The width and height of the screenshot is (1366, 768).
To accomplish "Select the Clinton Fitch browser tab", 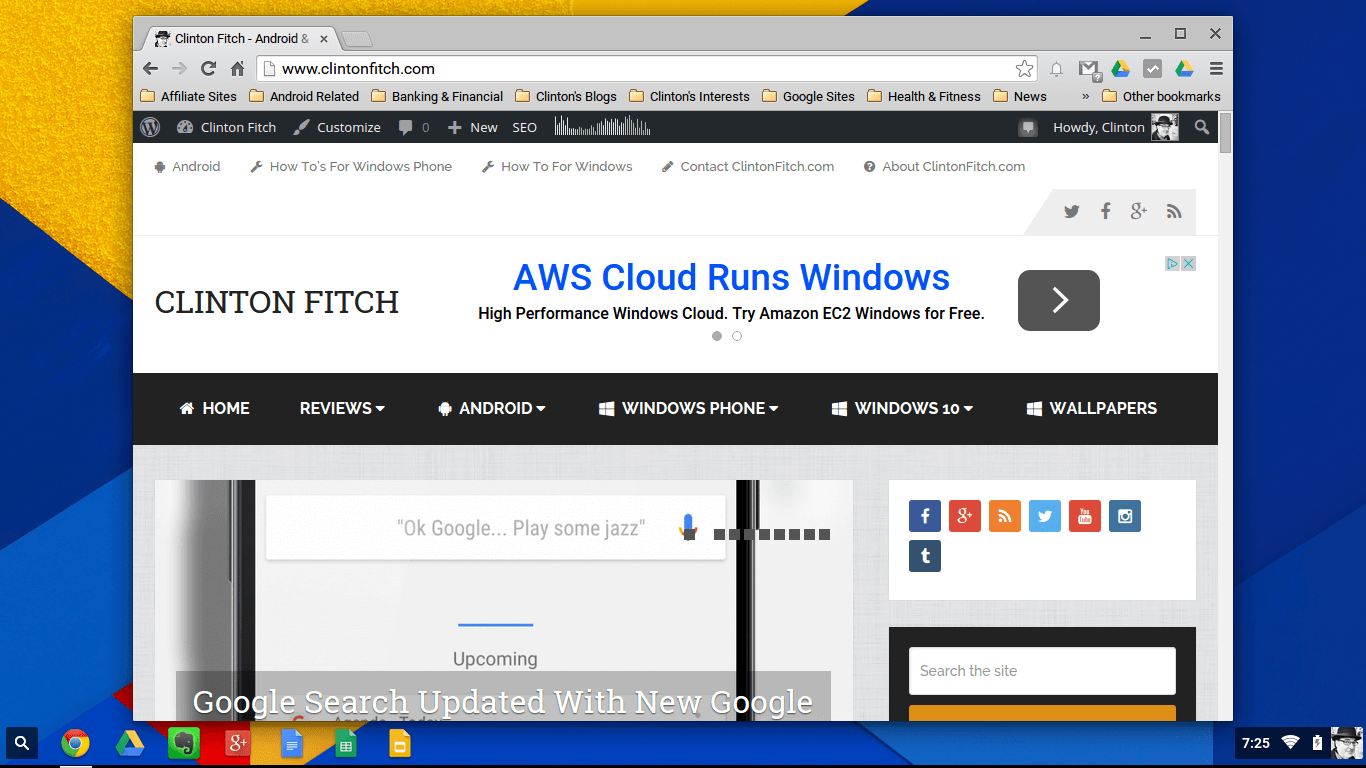I will click(x=240, y=39).
